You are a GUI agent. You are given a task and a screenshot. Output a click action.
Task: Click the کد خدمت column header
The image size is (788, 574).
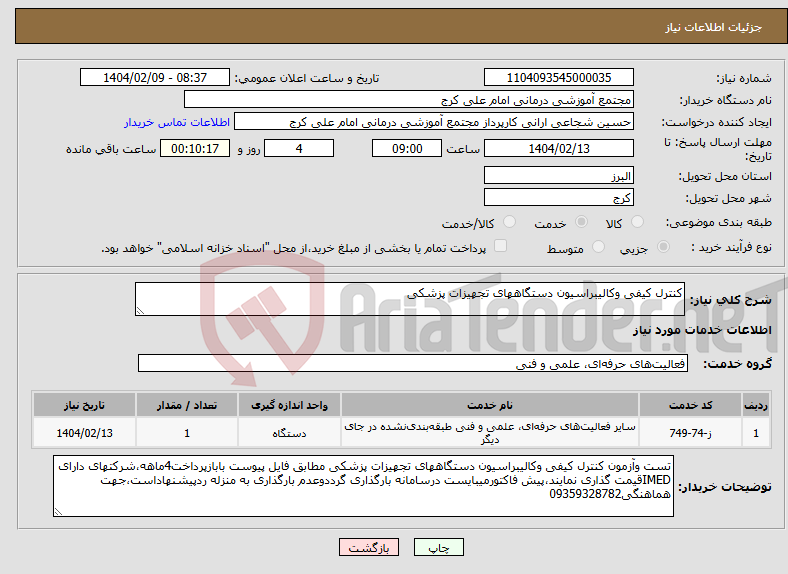[691, 405]
